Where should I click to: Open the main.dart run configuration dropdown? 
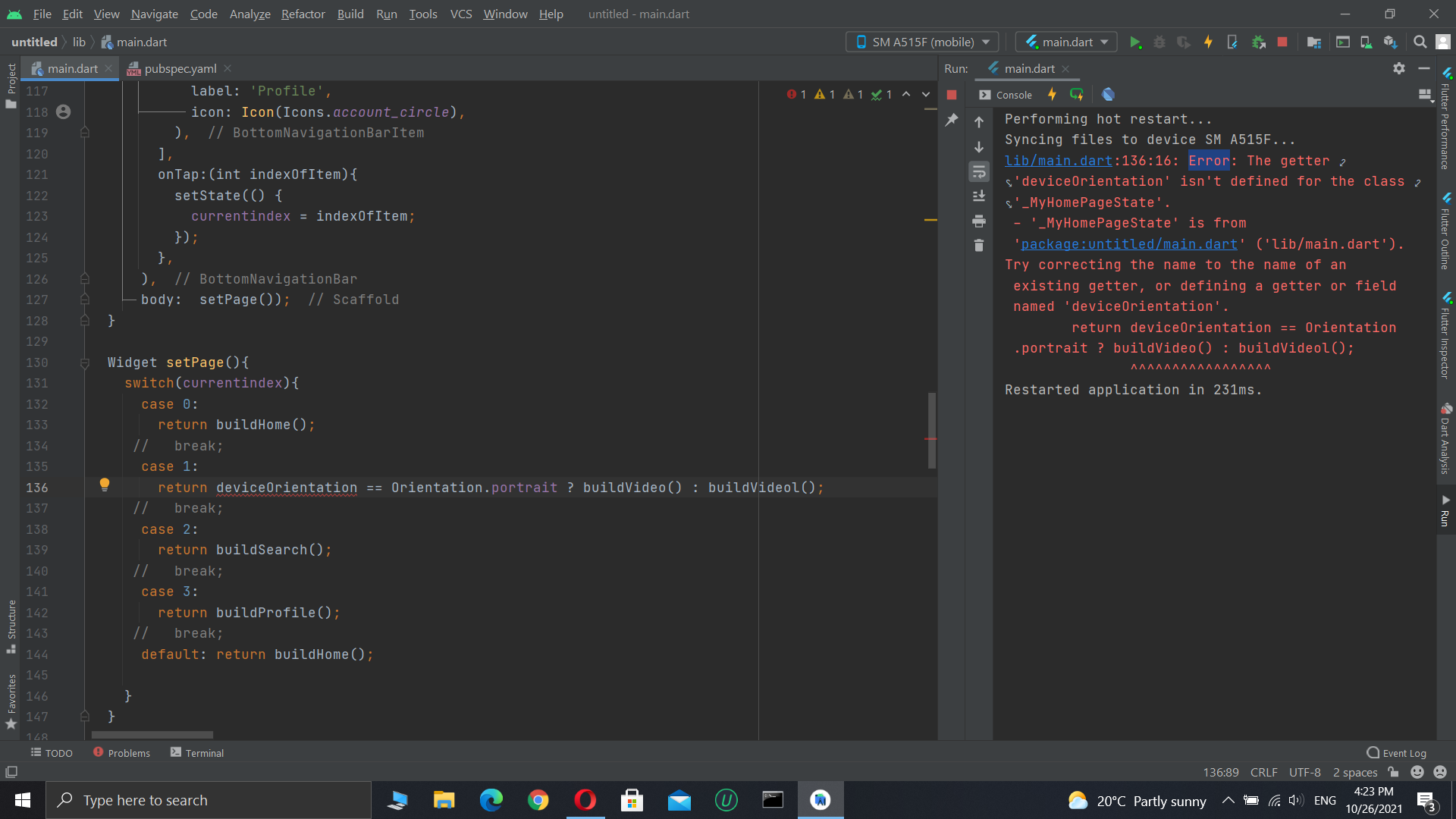(x=1066, y=42)
